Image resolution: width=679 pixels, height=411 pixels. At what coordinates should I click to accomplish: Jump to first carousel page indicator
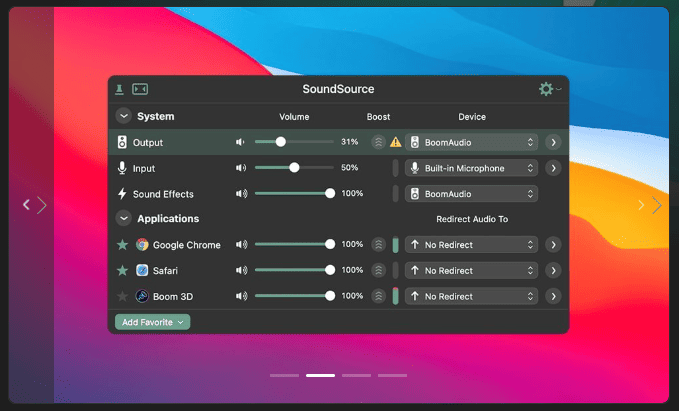[x=284, y=375]
